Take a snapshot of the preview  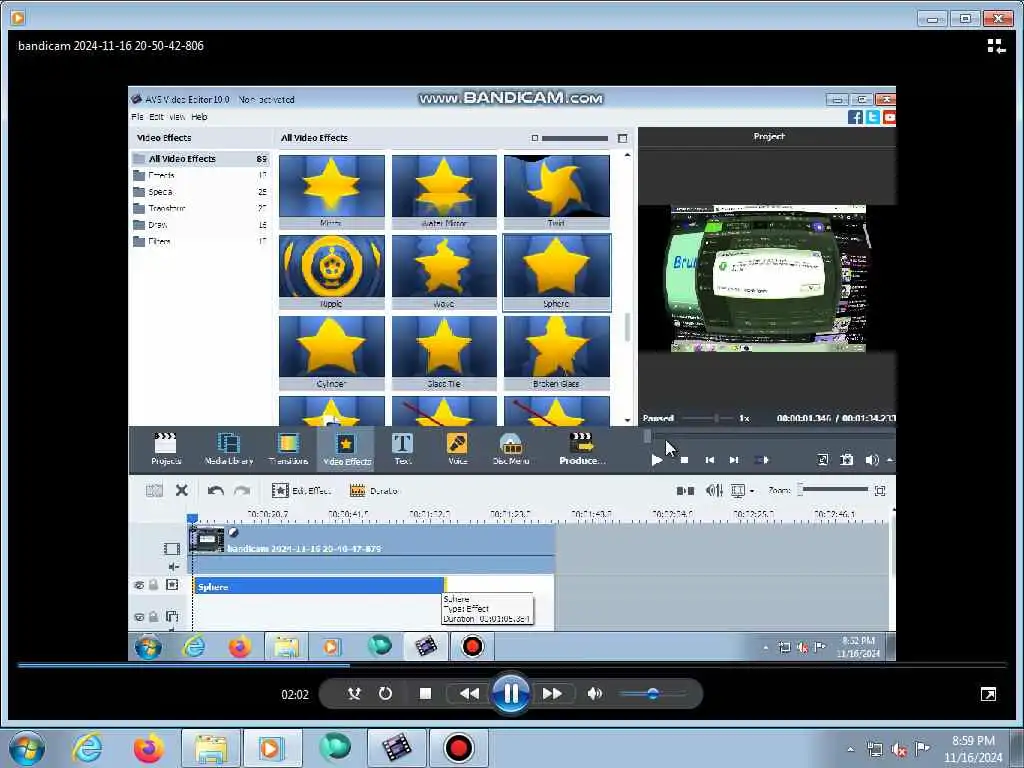[846, 460]
